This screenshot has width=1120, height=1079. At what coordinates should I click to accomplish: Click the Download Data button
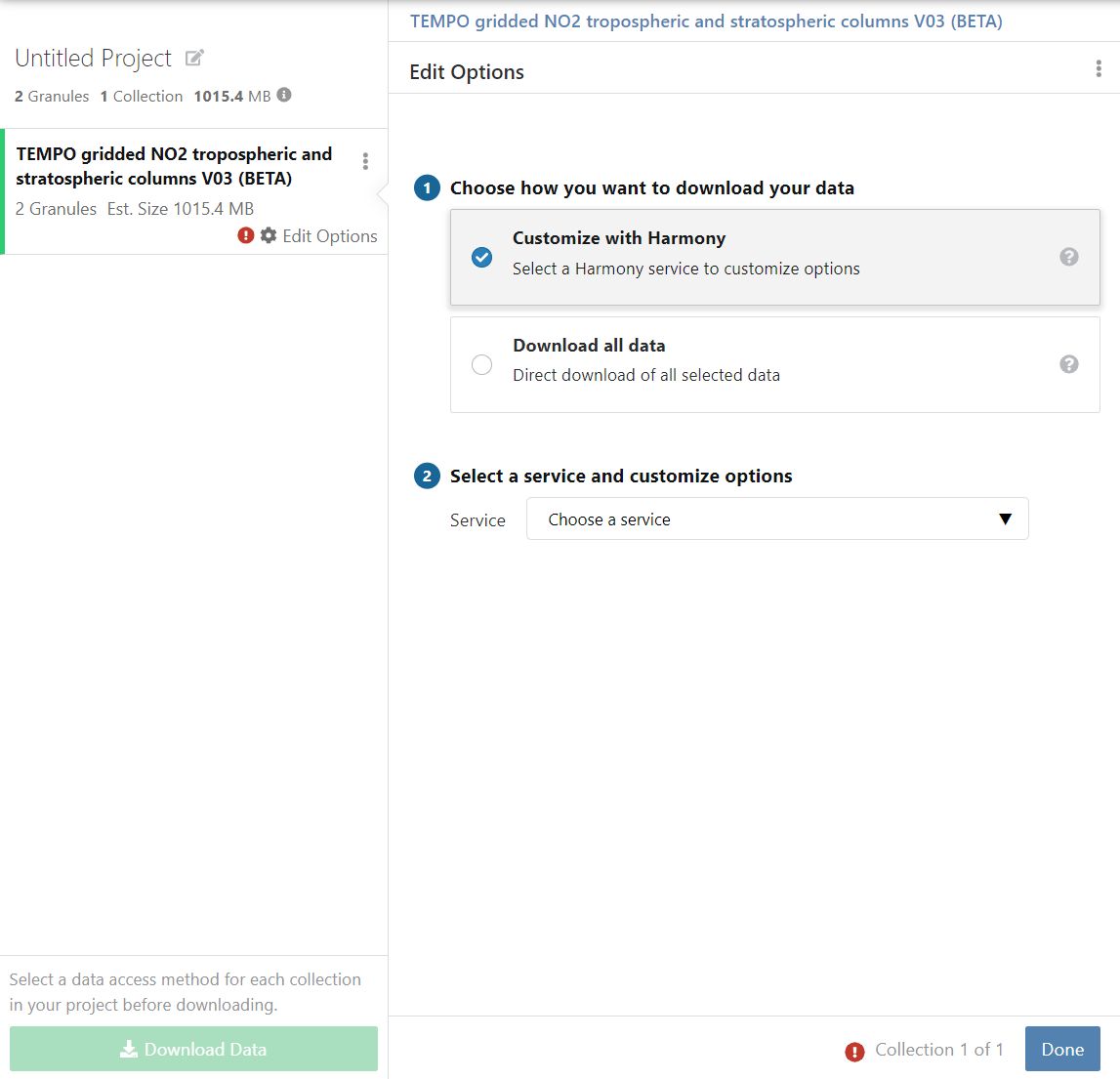click(193, 1050)
